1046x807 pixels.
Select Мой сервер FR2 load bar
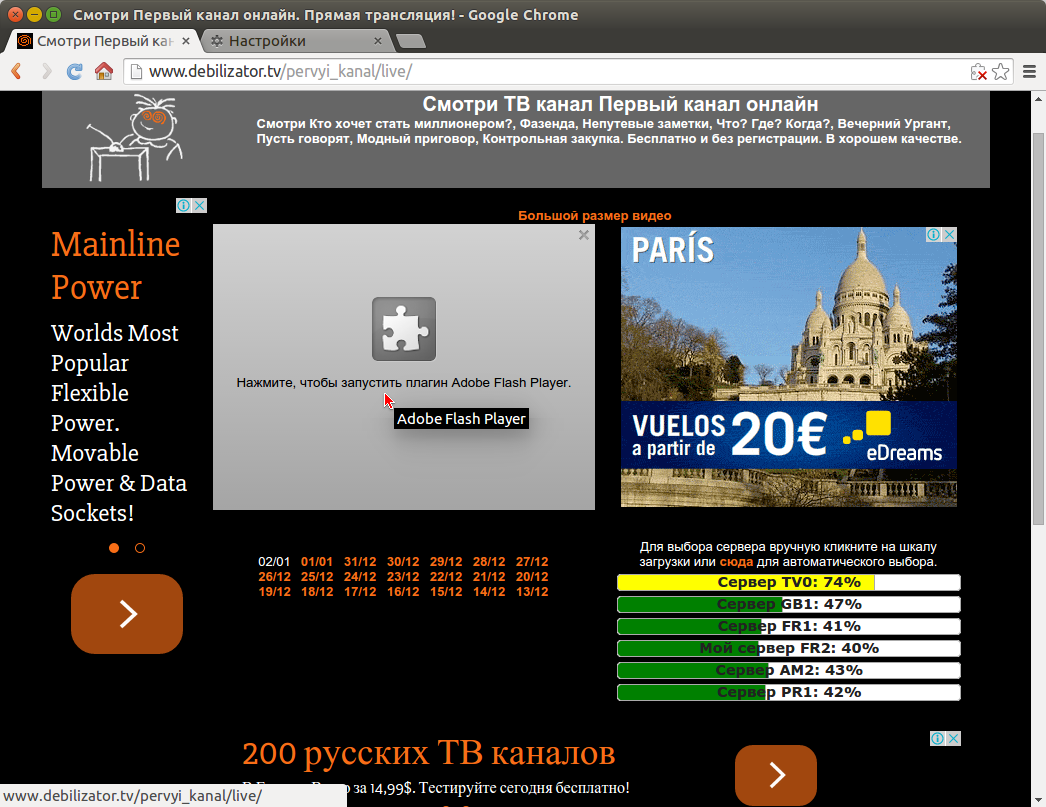pyautogui.click(x=789, y=648)
